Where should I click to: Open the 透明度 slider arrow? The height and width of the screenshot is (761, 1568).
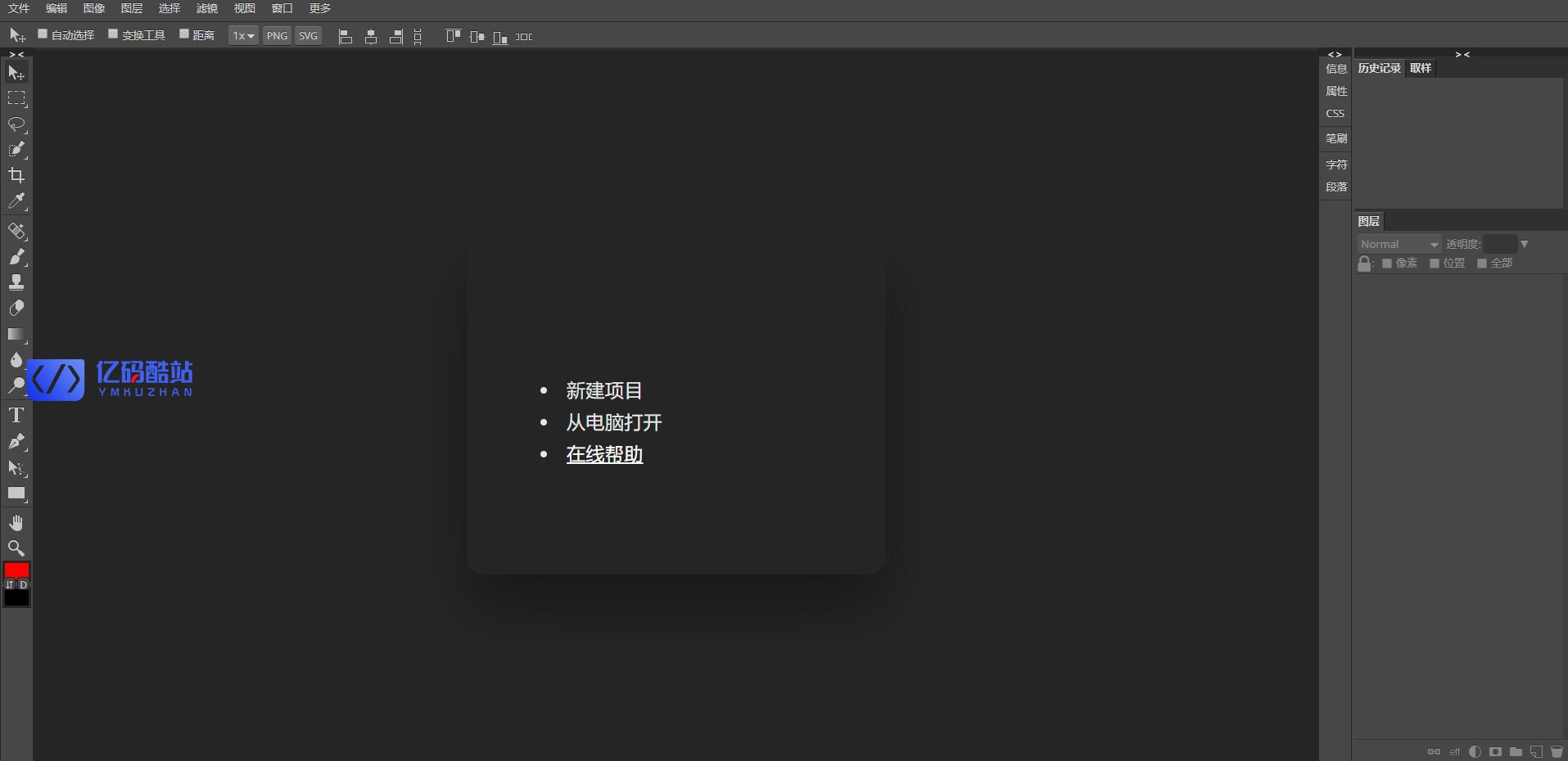click(1525, 244)
